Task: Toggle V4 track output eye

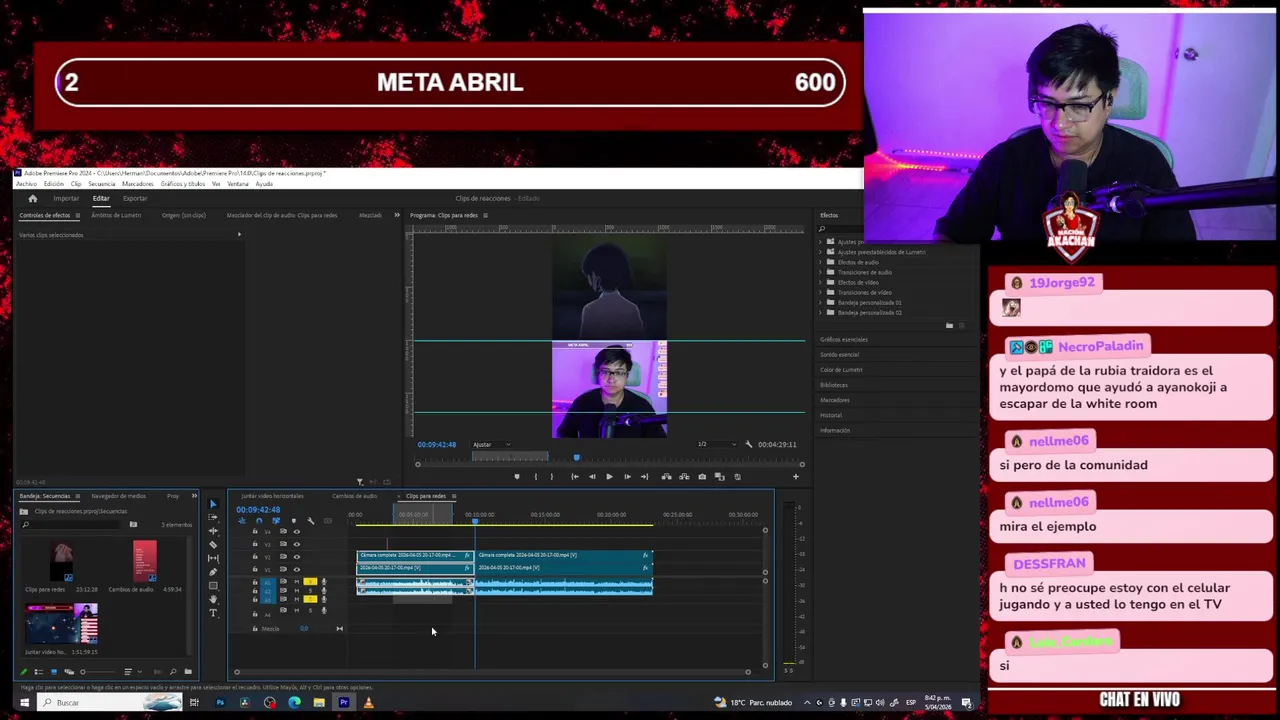Action: (296, 532)
